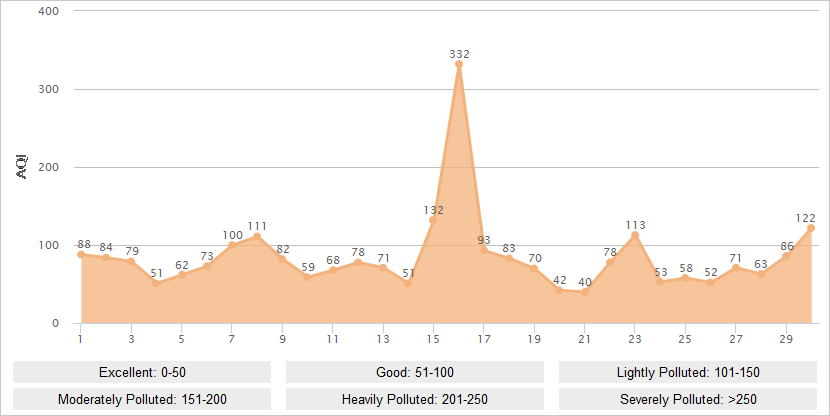Click the day 13 data point valued 71
This screenshot has height=416, width=830.
(383, 268)
